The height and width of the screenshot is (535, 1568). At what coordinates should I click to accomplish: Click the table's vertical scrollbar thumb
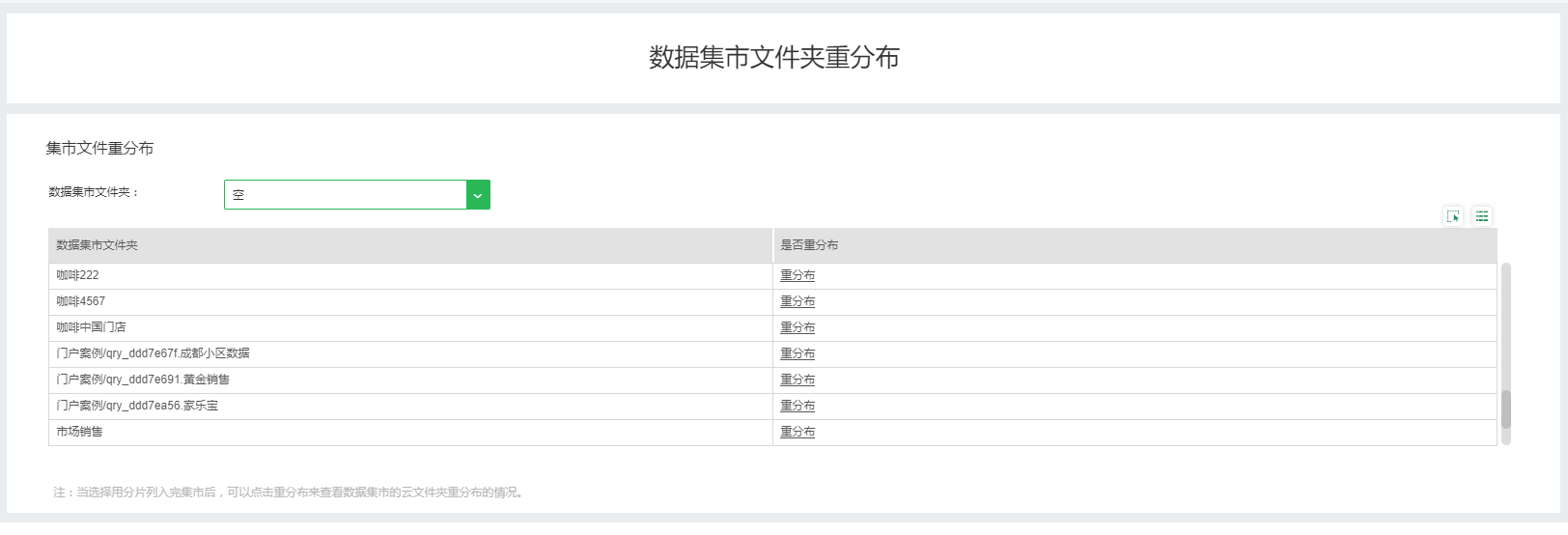point(1506,409)
